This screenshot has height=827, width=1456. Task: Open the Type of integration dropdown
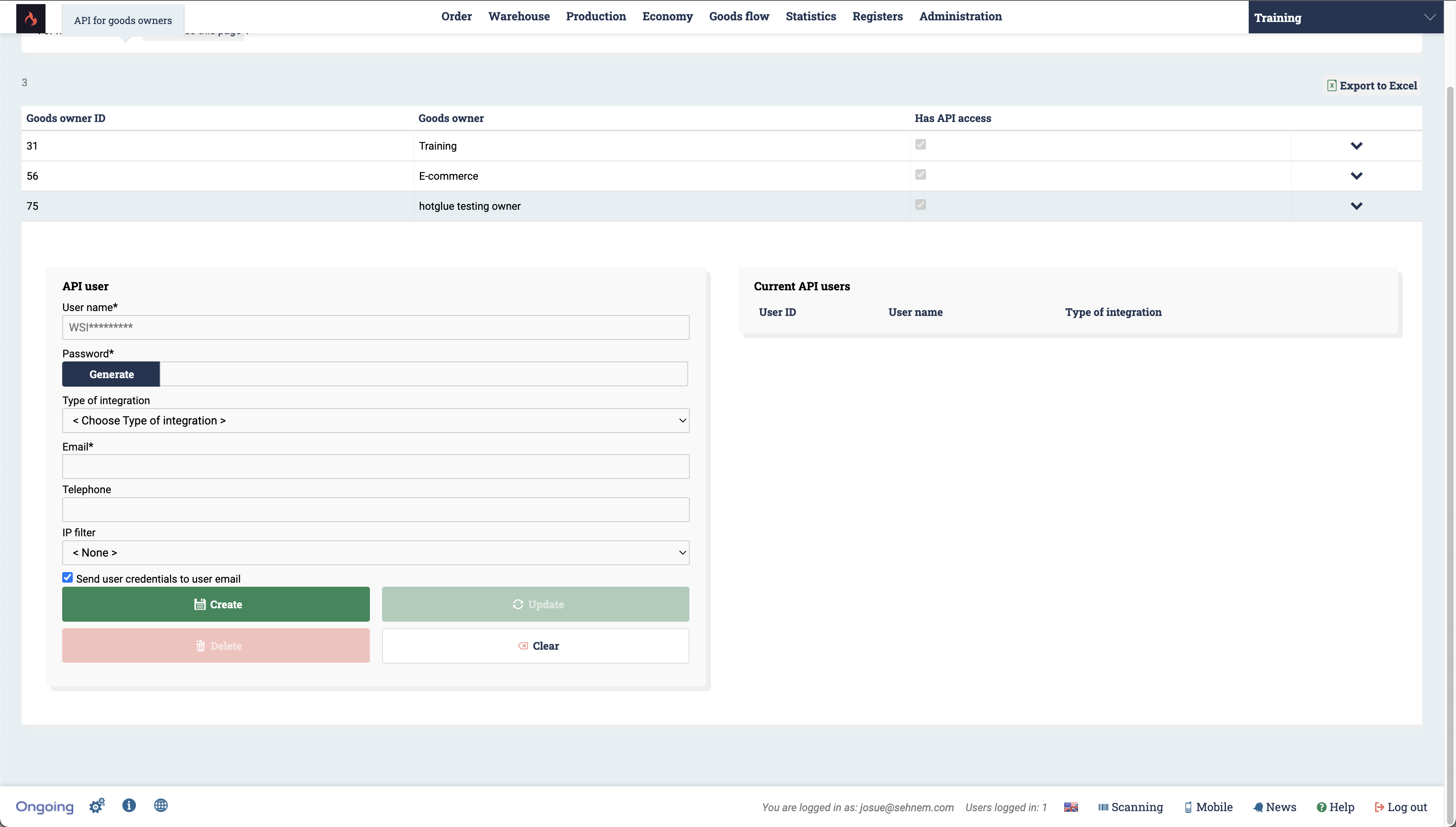[375, 421]
